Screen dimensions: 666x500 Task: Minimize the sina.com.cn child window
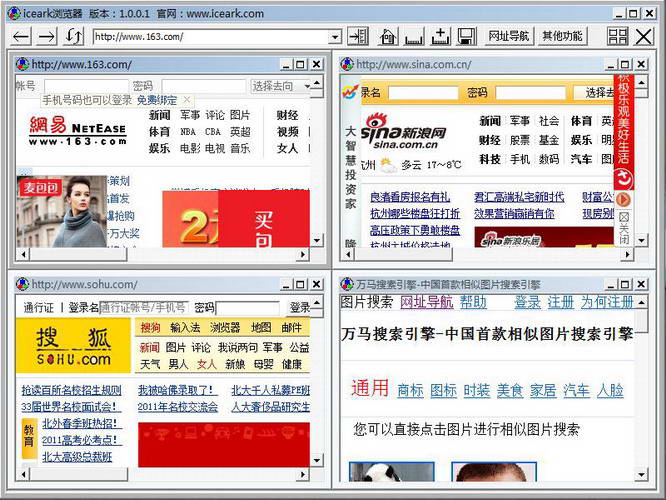pos(610,64)
